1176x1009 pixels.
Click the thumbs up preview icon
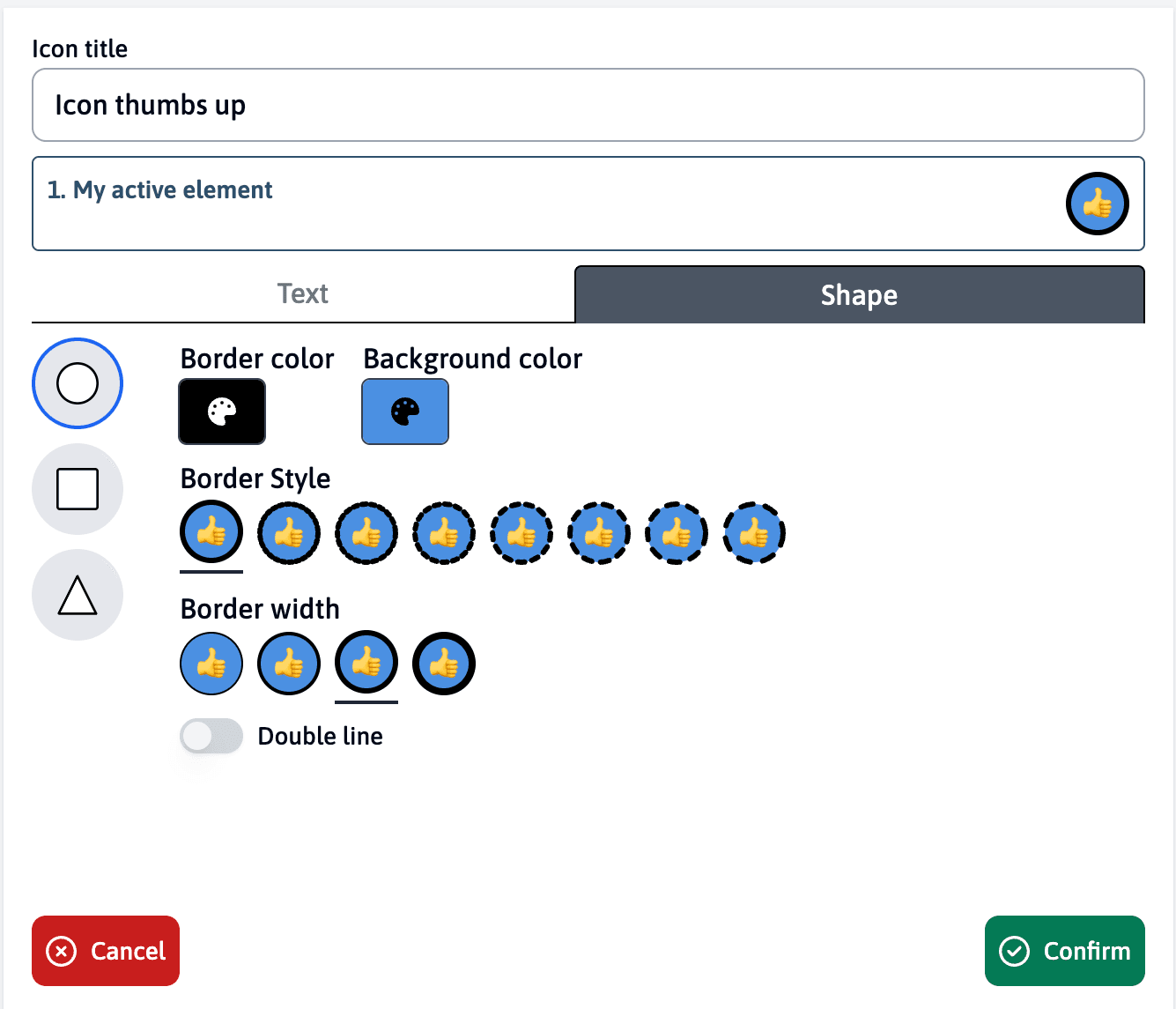click(x=1097, y=204)
